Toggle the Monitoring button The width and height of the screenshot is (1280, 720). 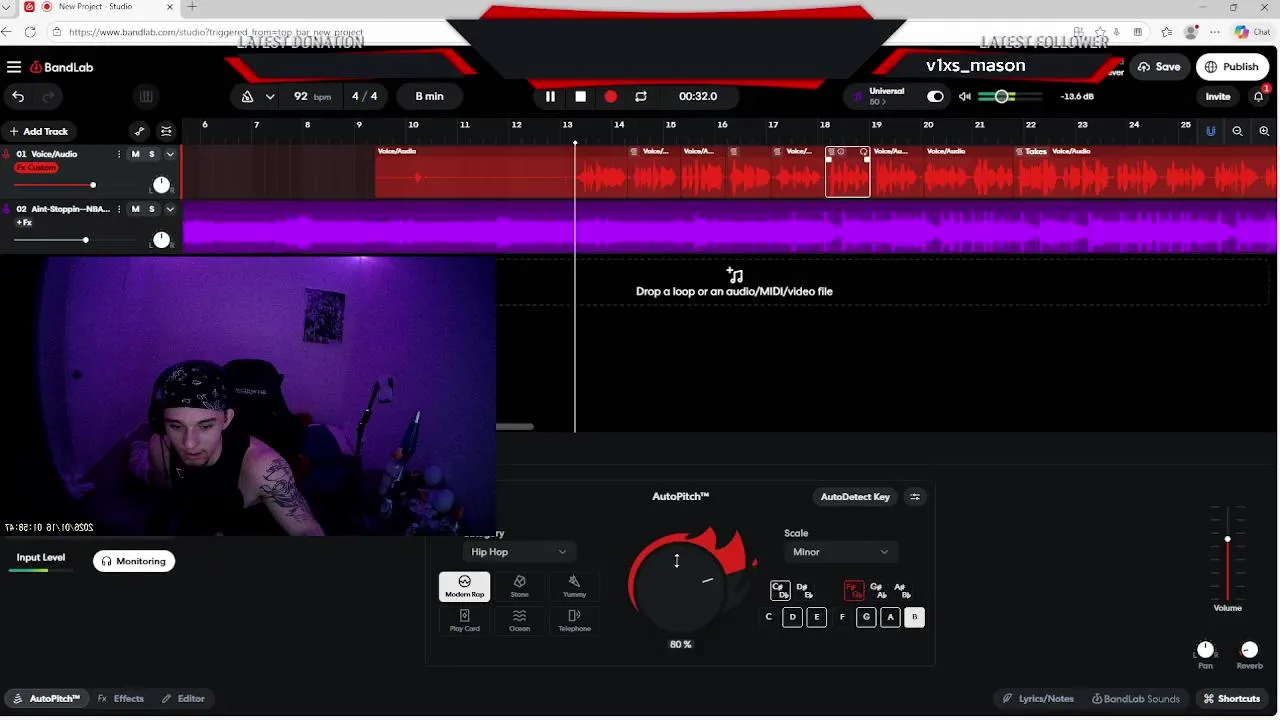[x=134, y=561]
